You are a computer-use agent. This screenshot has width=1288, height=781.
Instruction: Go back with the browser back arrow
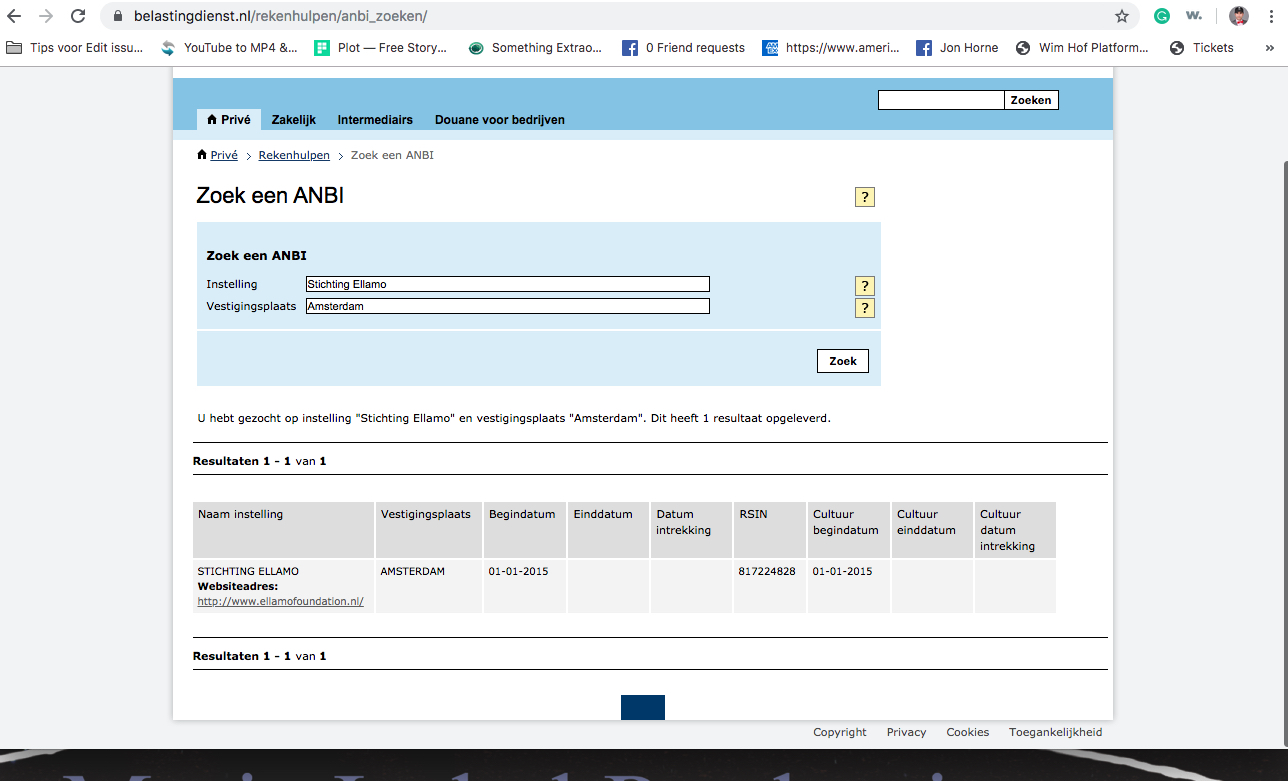(x=14, y=16)
